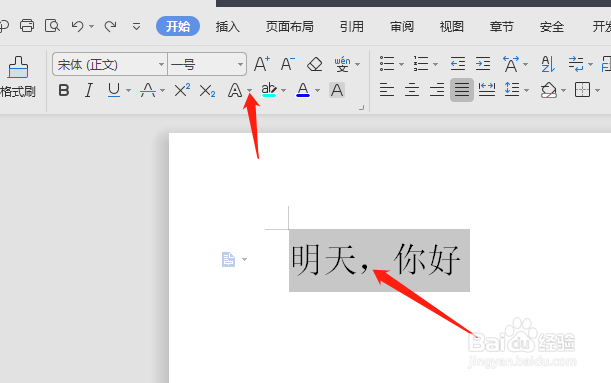Insert a numbered list
Screen dimensions: 611x383
click(x=421, y=64)
